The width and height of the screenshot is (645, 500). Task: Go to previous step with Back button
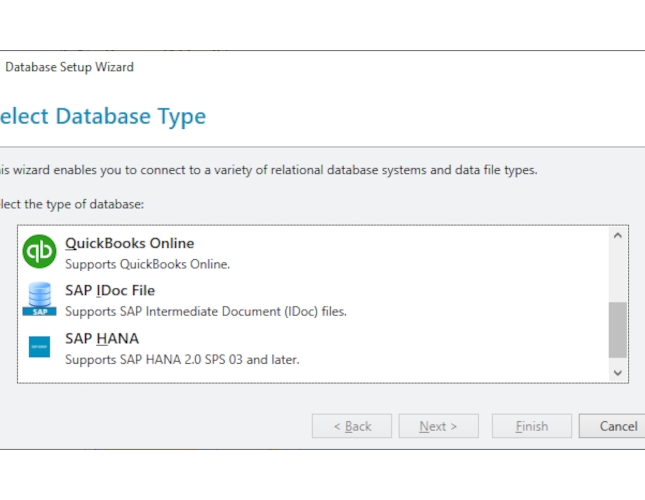351,426
